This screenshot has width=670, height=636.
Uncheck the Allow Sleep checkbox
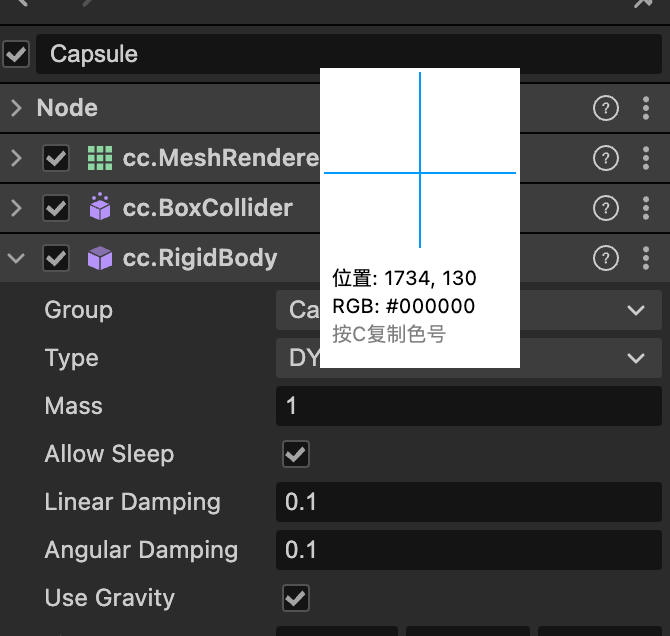coord(296,454)
